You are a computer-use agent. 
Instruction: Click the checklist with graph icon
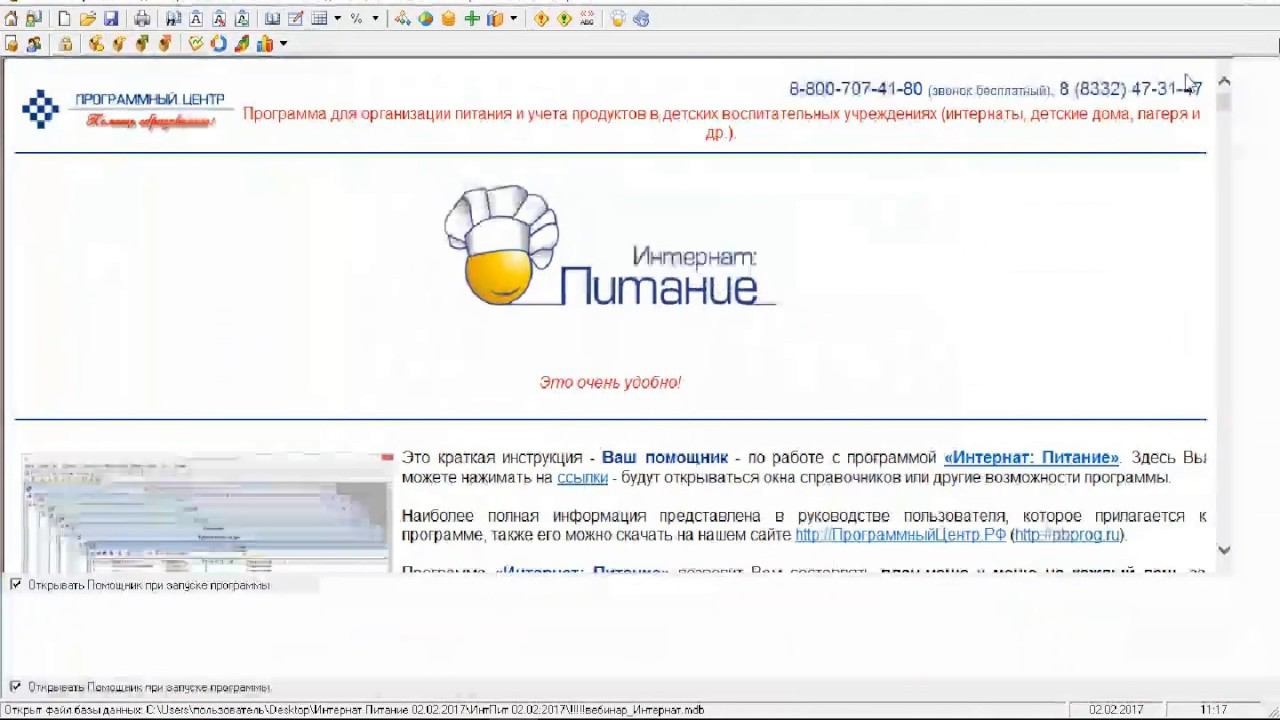(195, 44)
